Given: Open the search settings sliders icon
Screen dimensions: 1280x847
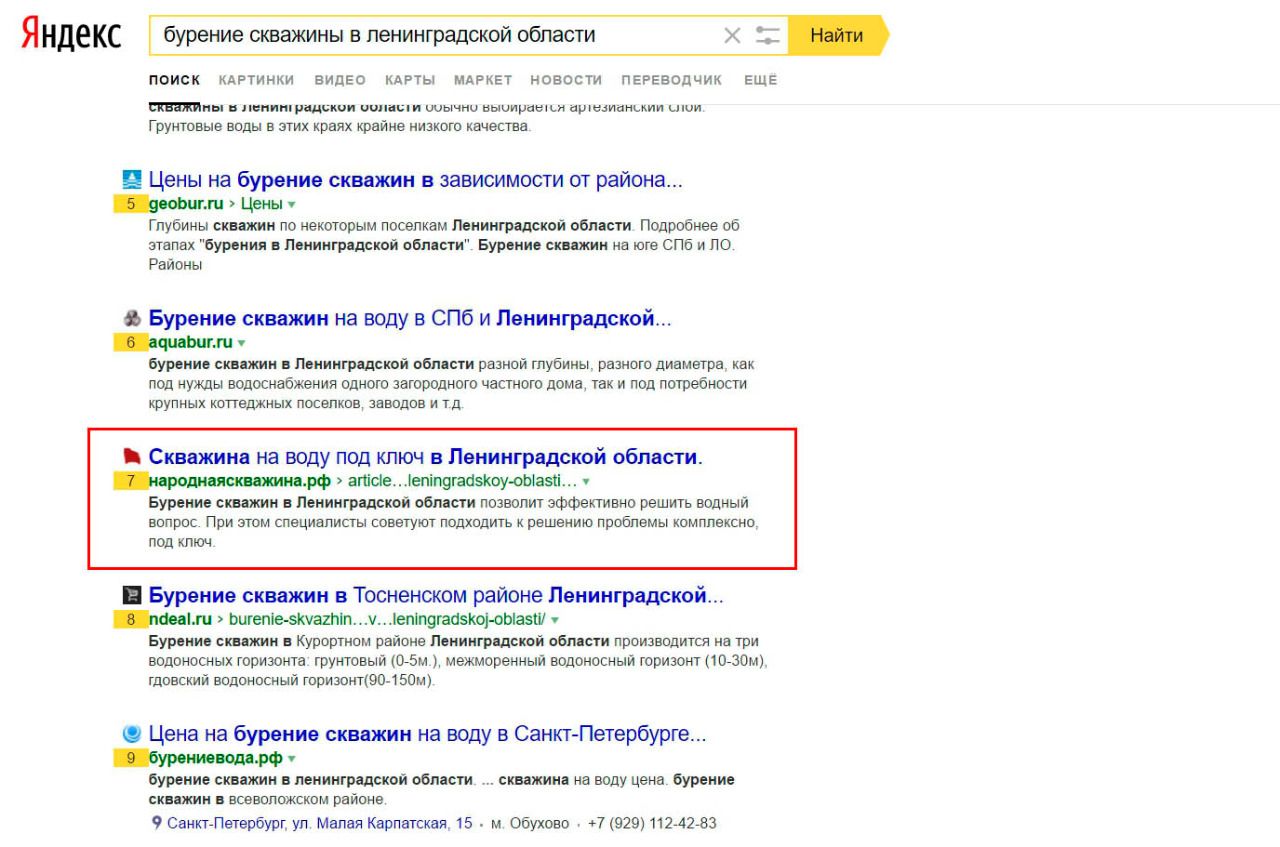Looking at the screenshot, I should click(x=767, y=36).
